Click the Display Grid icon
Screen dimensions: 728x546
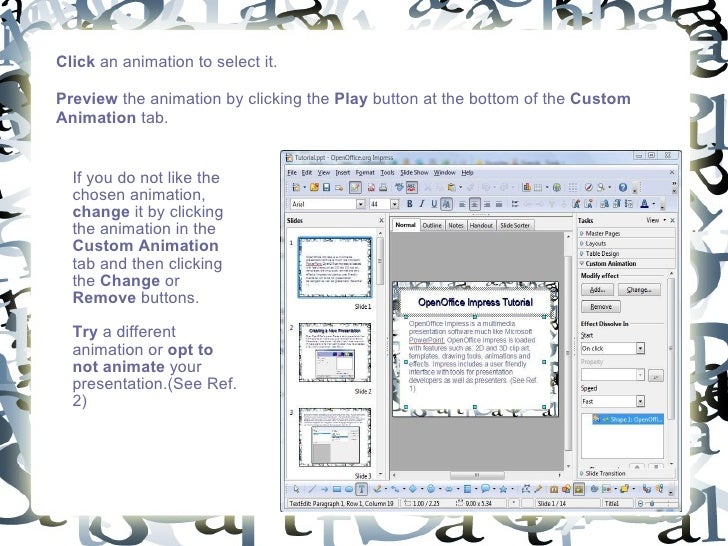click(x=573, y=188)
